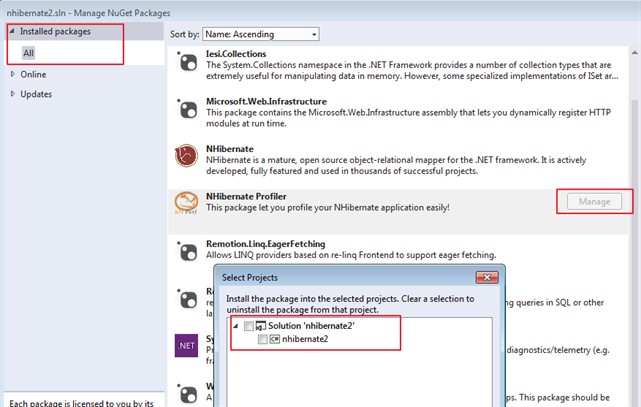641x407 pixels.
Task: Click the NHibernate Profiler package icon
Action: coord(186,203)
